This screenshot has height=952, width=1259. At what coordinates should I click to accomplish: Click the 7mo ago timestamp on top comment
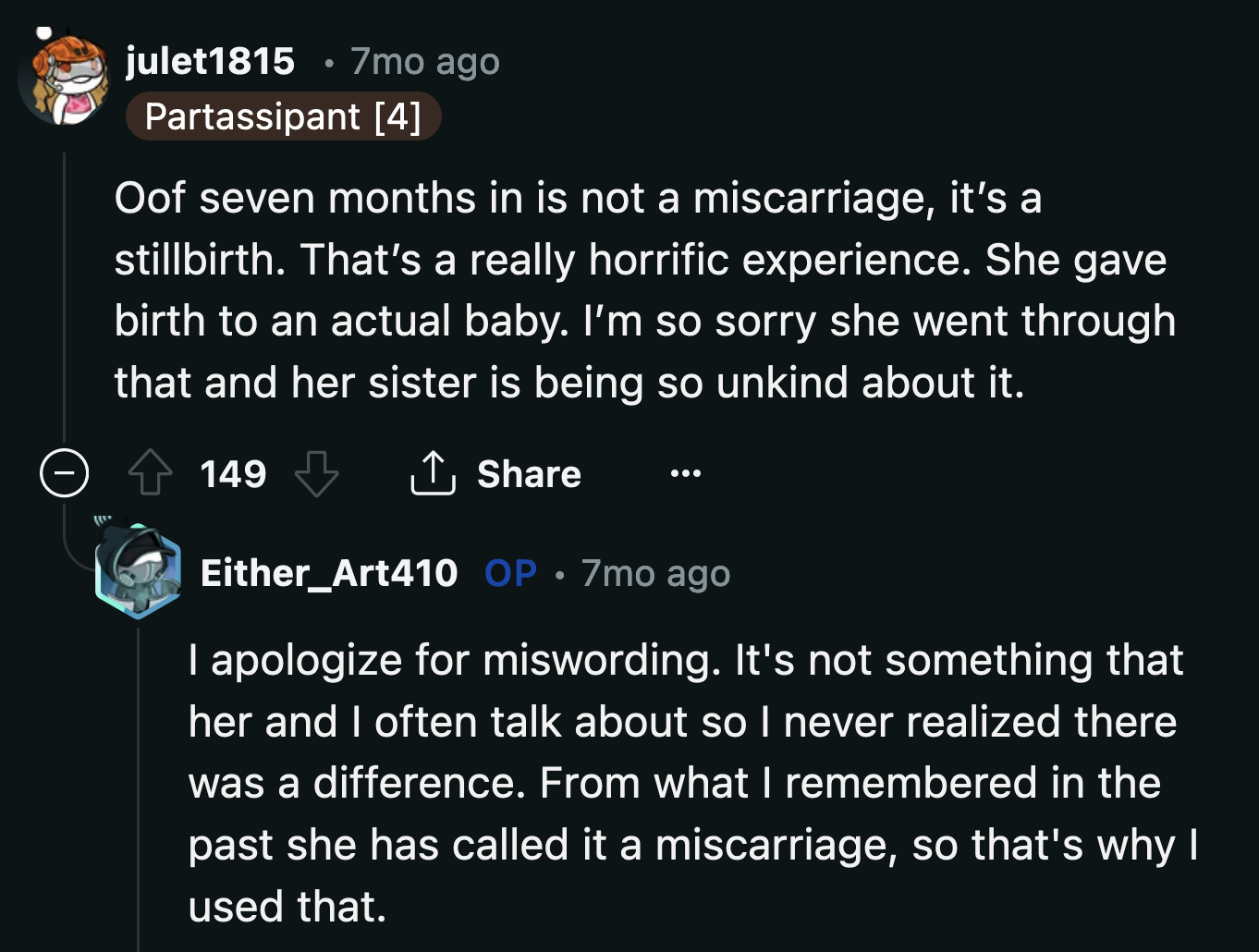[x=424, y=61]
